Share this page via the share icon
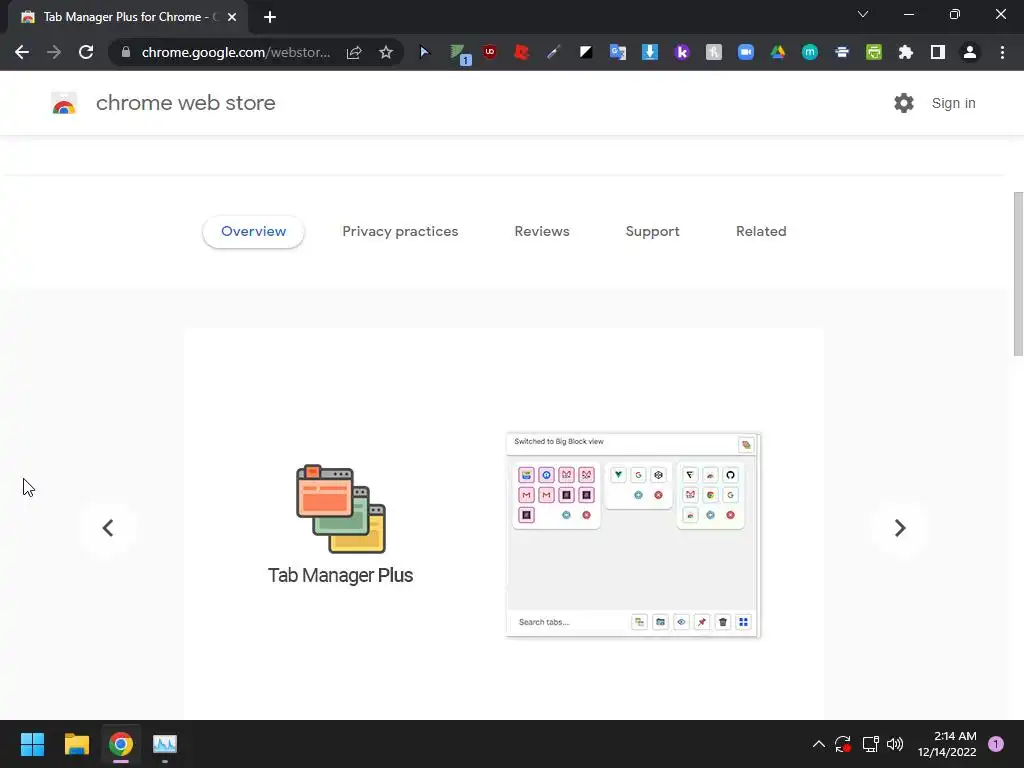Screen dimensions: 1024x768 coord(354,52)
